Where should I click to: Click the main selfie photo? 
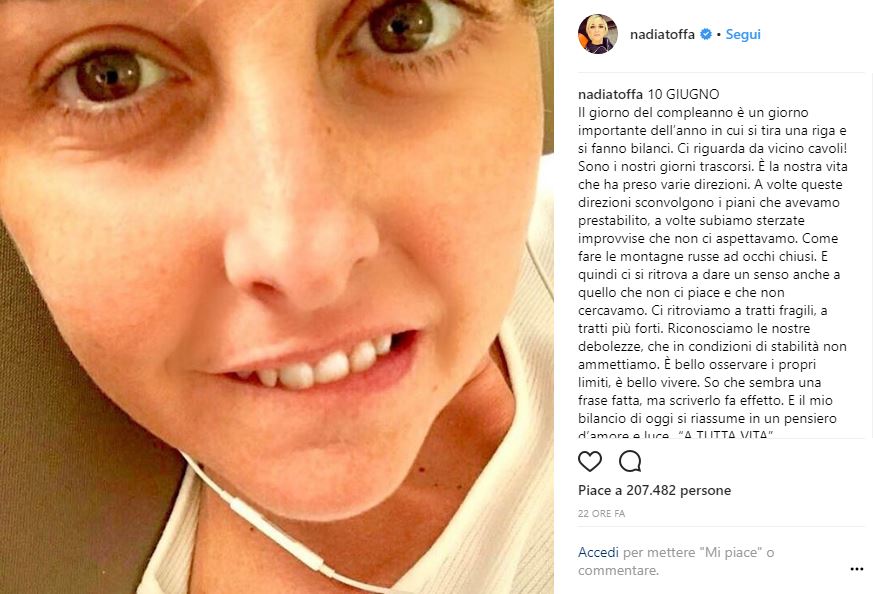277,297
